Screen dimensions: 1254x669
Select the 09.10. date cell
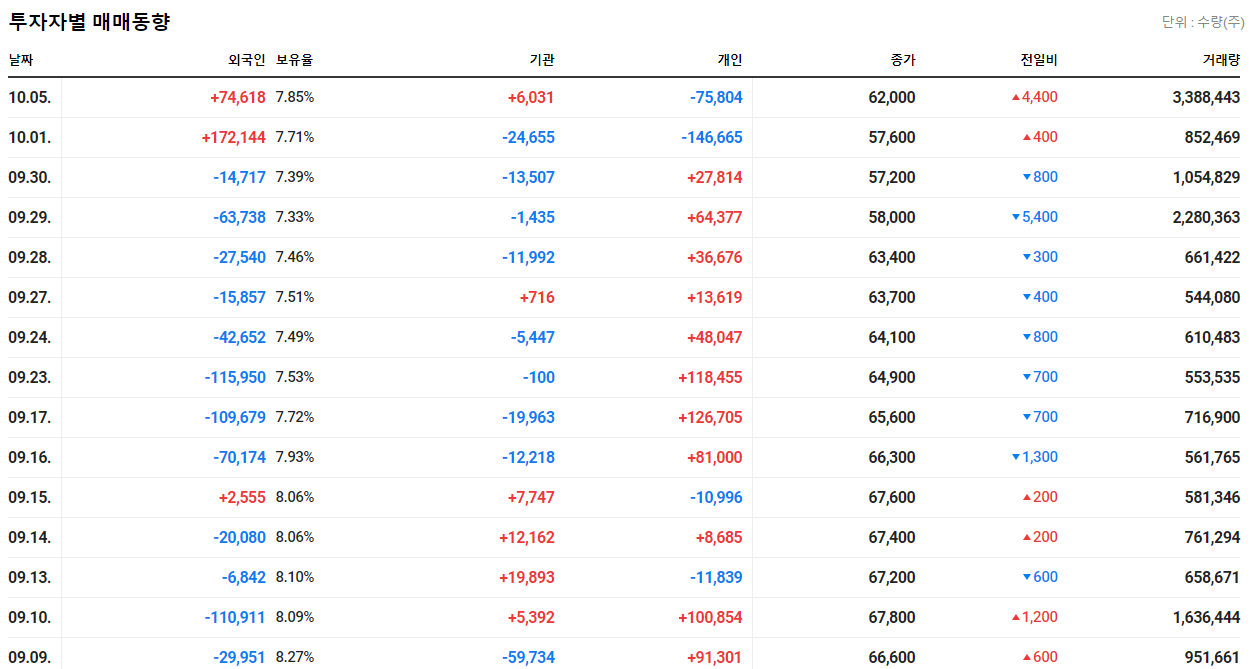30,617
